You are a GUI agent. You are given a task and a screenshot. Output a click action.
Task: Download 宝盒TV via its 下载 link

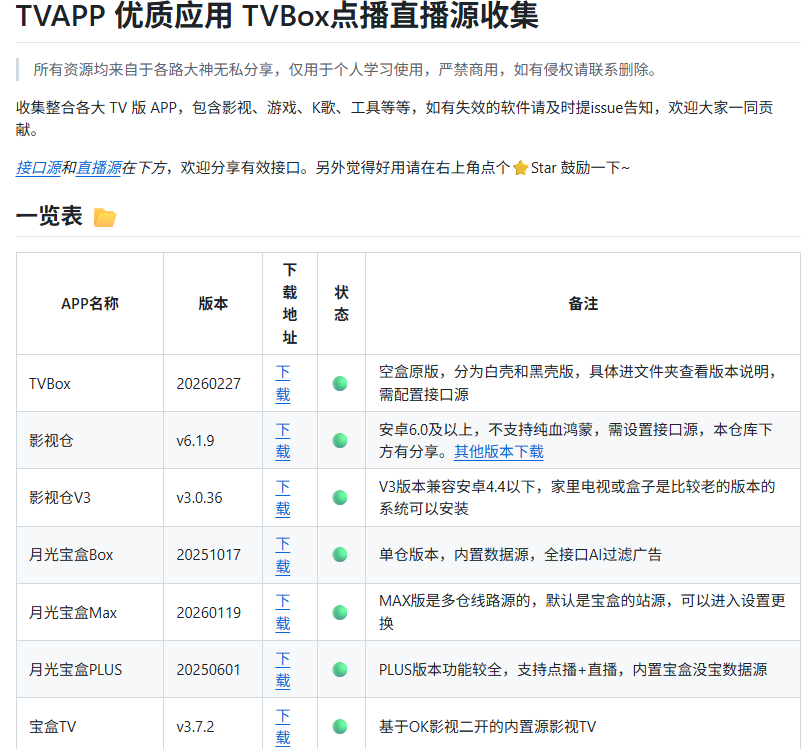[x=283, y=726]
